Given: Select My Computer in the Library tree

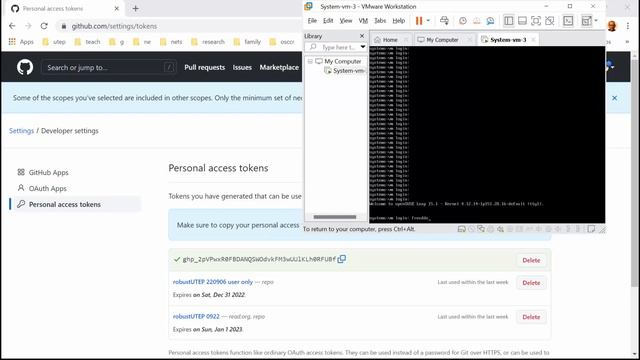Looking at the screenshot, I should pyautogui.click(x=342, y=61).
